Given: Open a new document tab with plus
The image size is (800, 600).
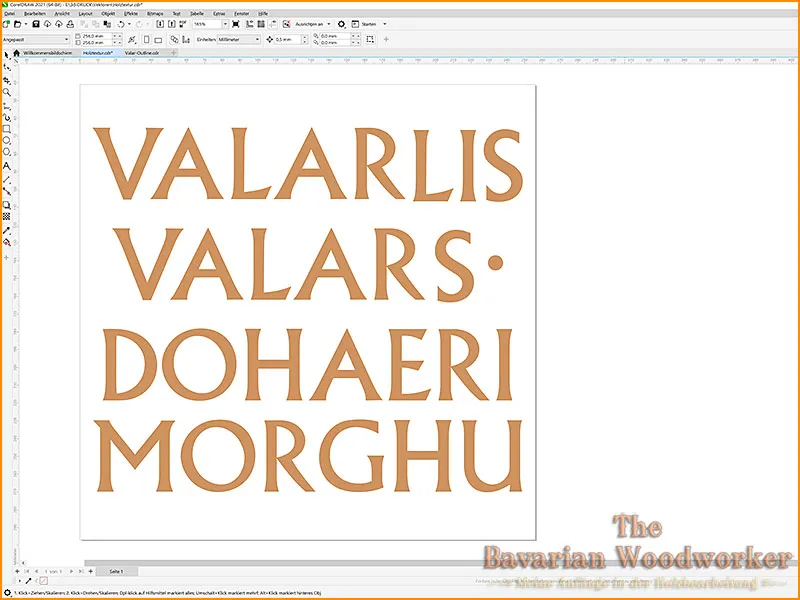Looking at the screenshot, I should 174,53.
